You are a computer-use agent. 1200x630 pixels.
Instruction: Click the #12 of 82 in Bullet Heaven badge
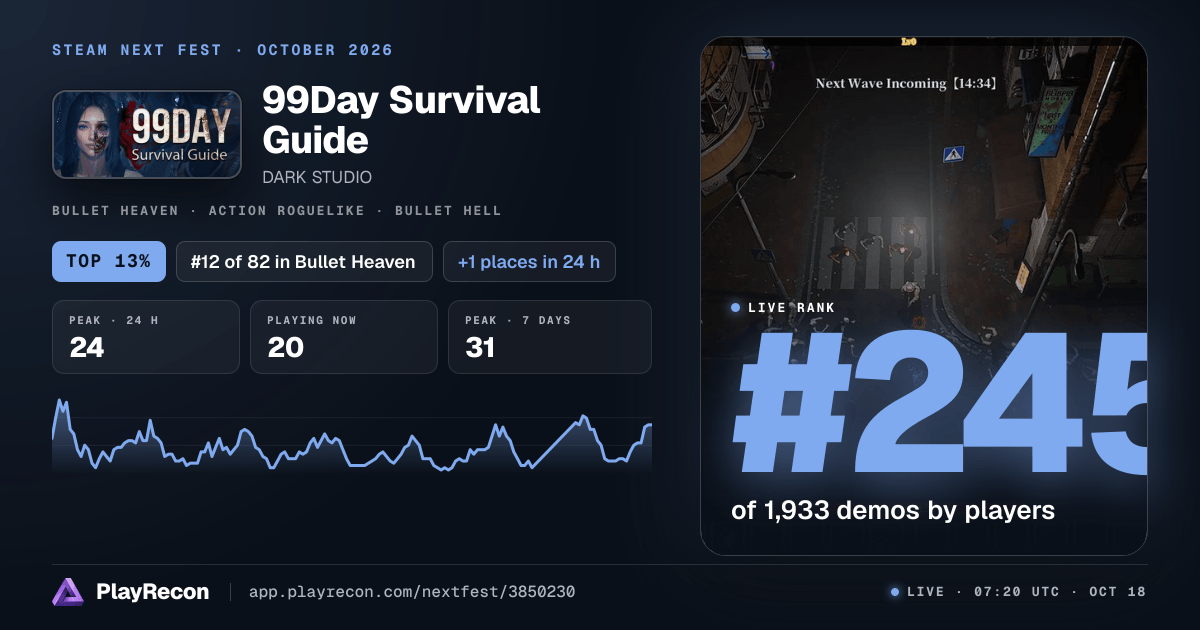point(304,262)
